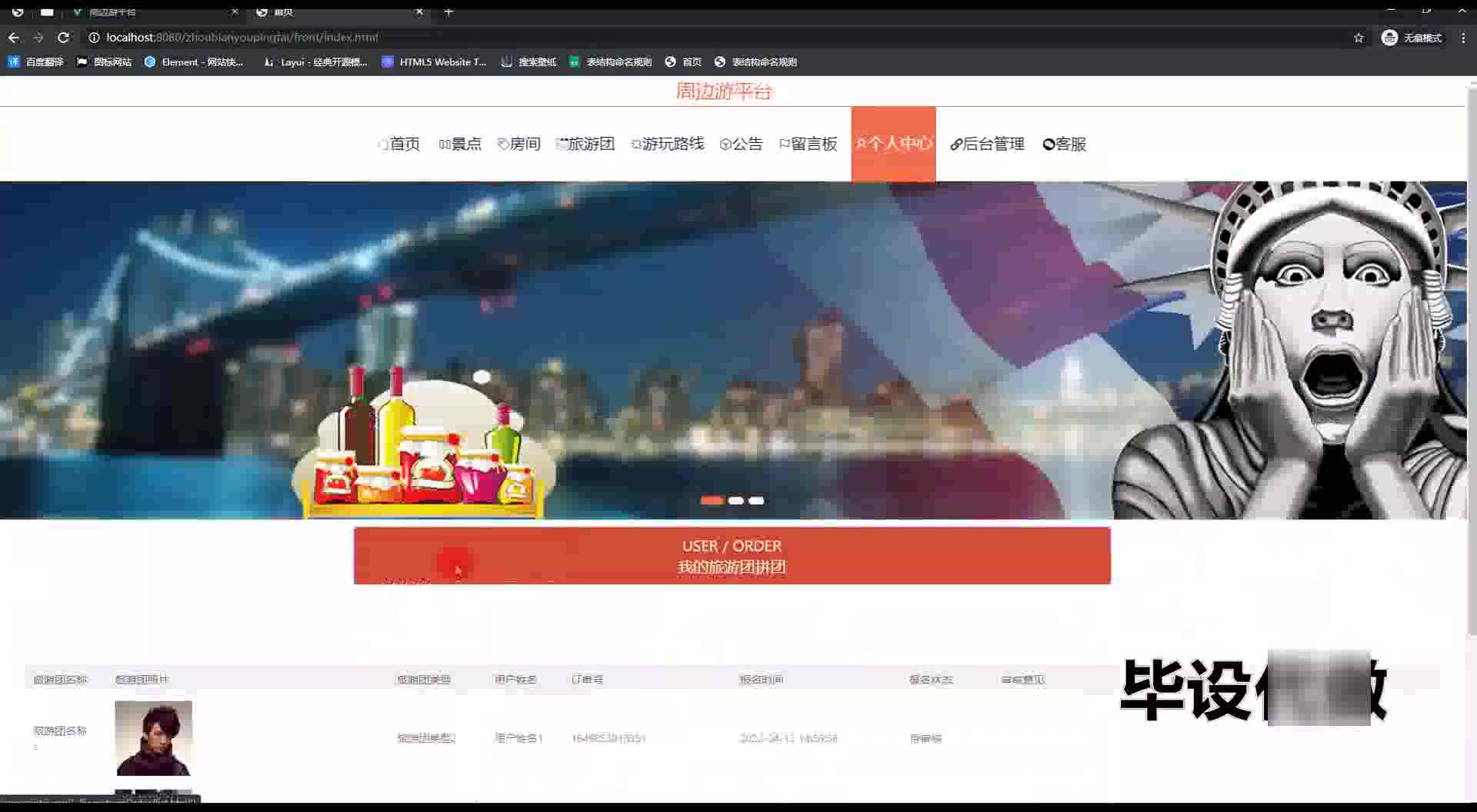This screenshot has width=1477, height=812.
Task: Click the order number cell in first row
Action: (608, 738)
